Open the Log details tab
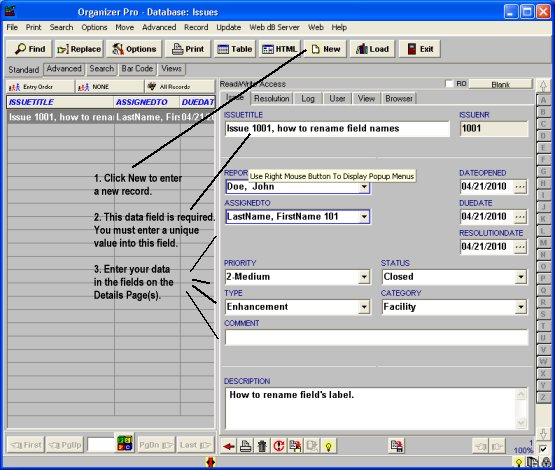Image resolution: width=555 pixels, height=470 pixels. [x=308, y=98]
